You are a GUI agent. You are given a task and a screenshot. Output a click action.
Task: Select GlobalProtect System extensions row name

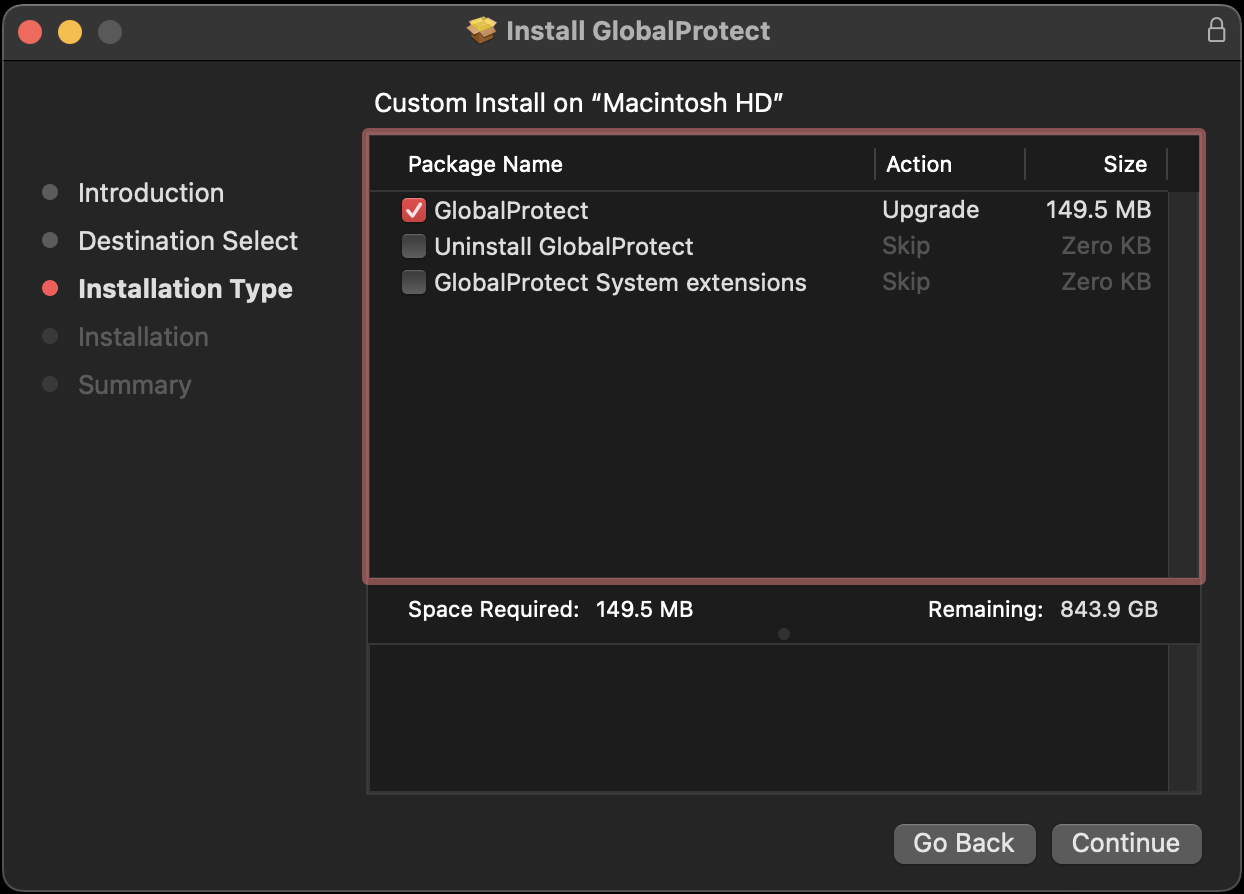pos(620,283)
